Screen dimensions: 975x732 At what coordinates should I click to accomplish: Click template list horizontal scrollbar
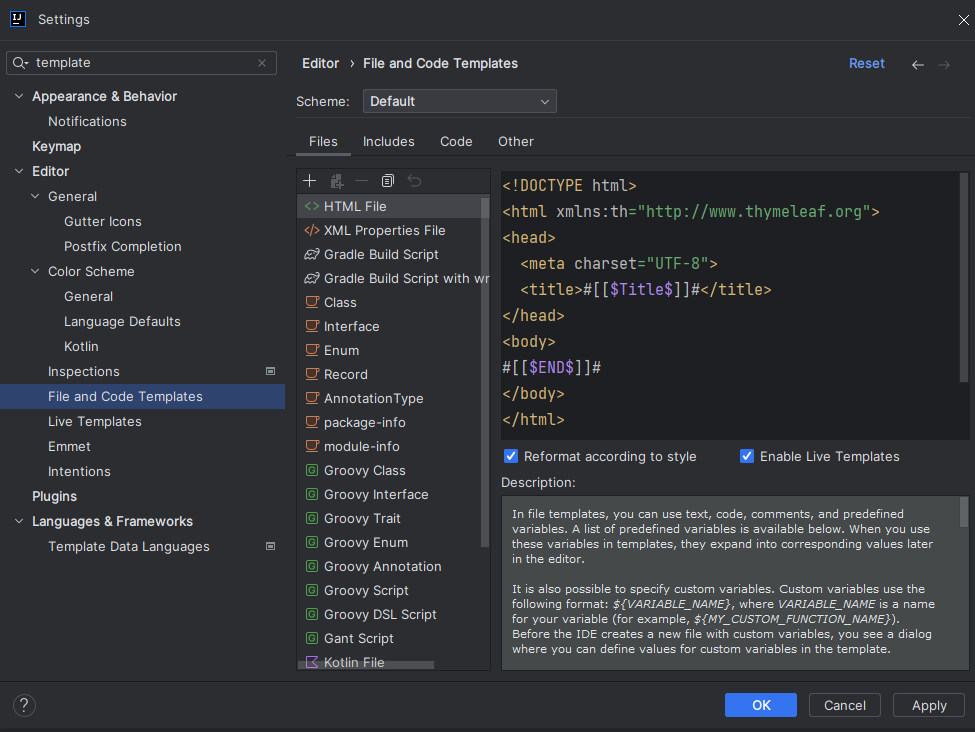coord(366,665)
